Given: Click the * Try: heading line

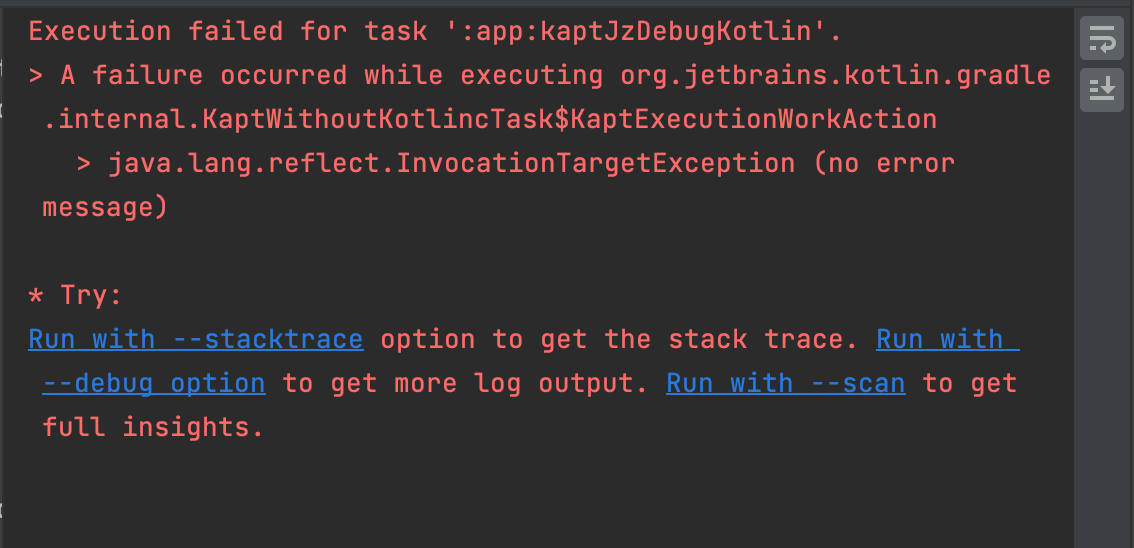Looking at the screenshot, I should pos(75,295).
